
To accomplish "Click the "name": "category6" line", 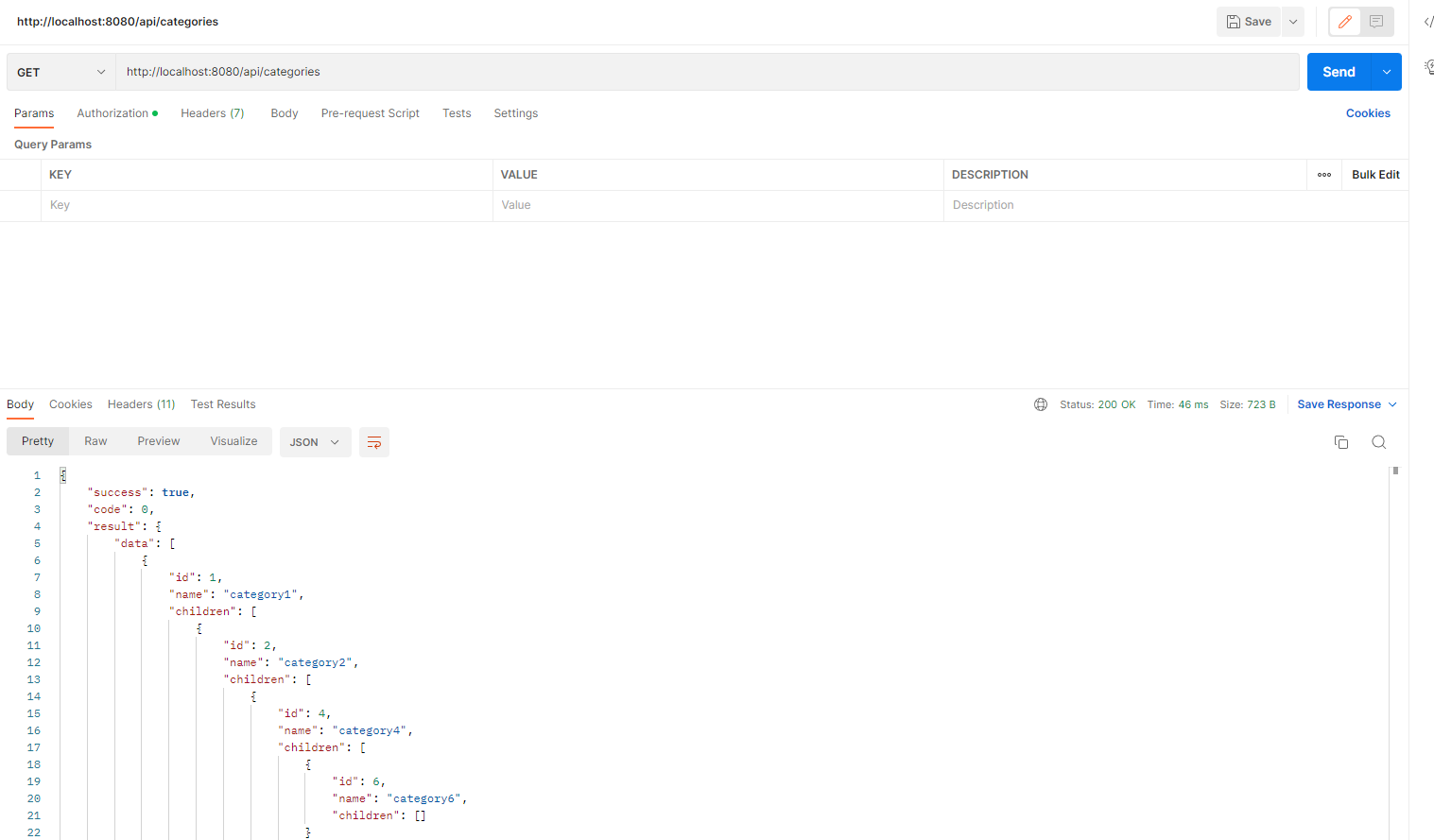I will coord(400,798).
